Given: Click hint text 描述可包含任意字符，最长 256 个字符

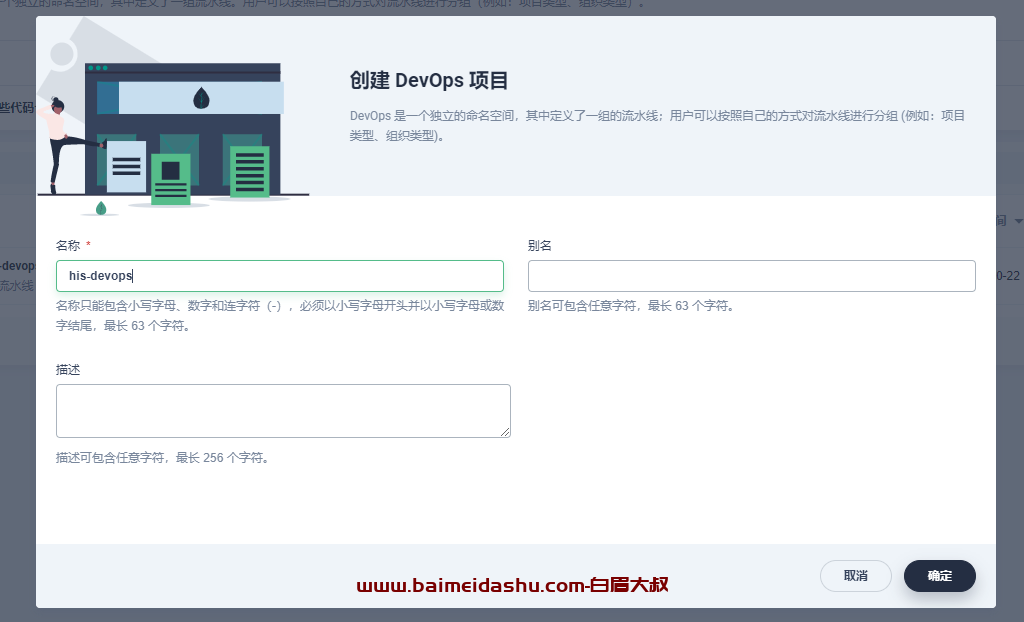Looking at the screenshot, I should tap(163, 457).
